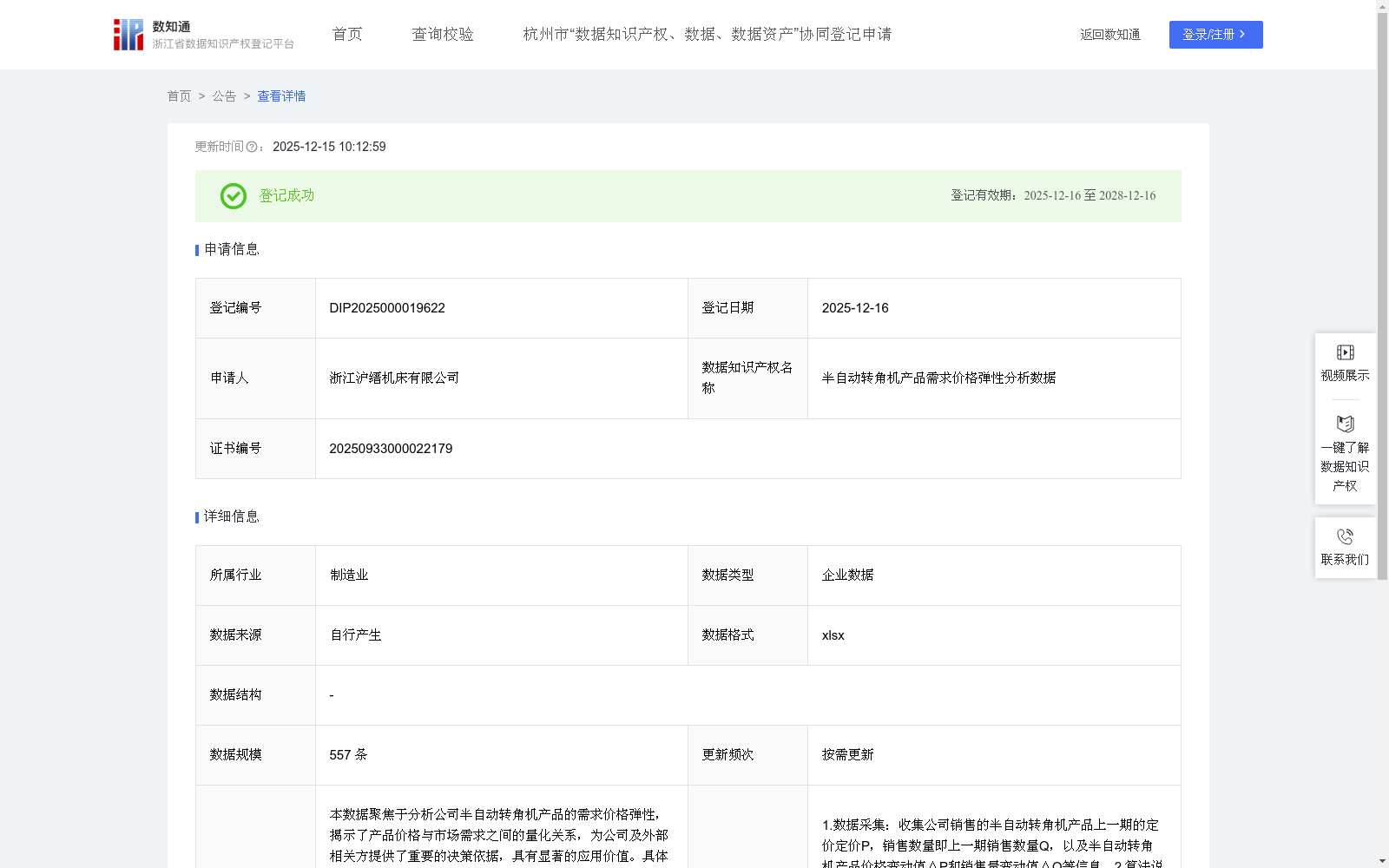
Task: Click applicant name 浙江沪缙机床有限公司
Action: (394, 378)
